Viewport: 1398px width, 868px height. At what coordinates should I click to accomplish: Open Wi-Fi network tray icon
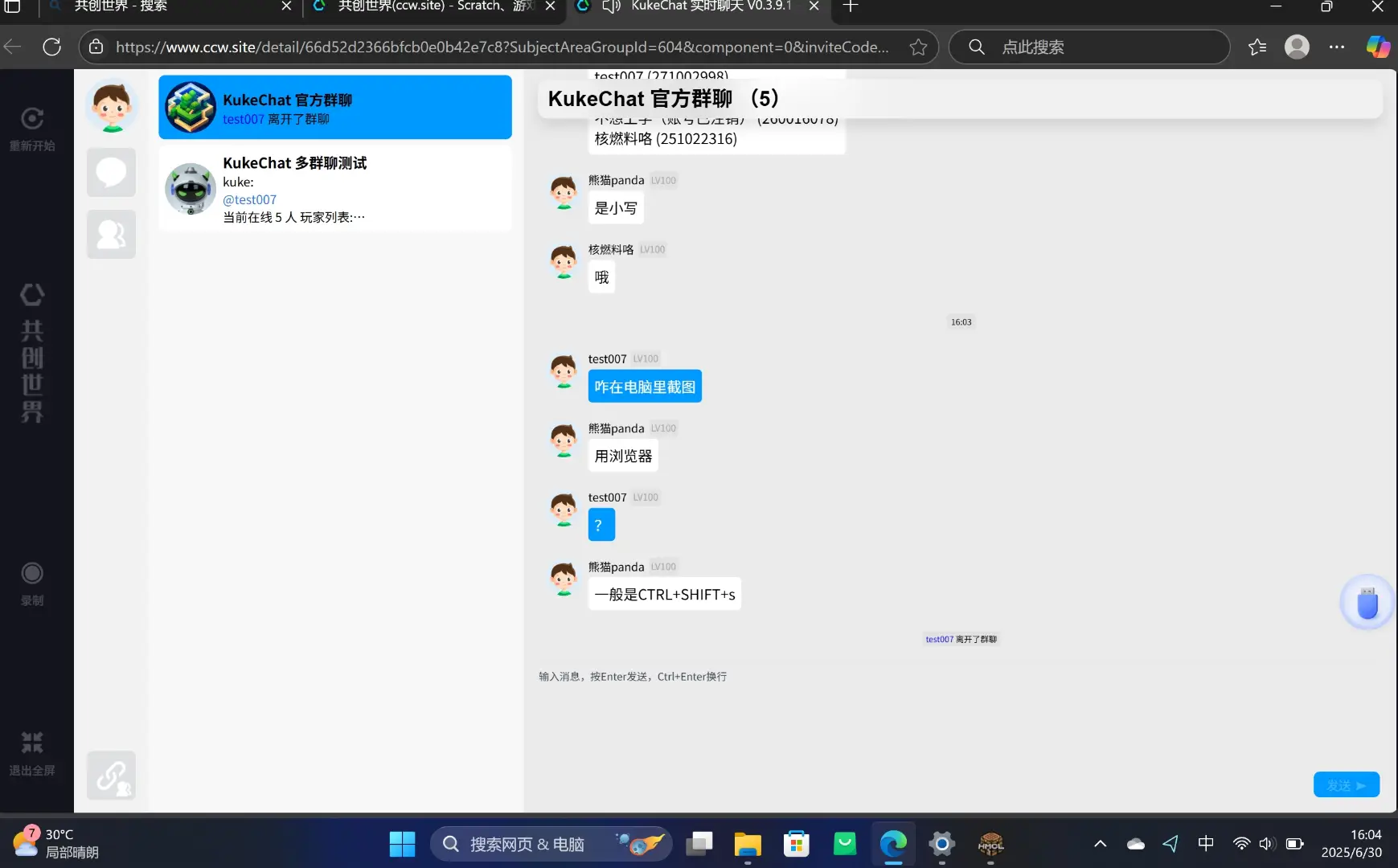[1242, 844]
